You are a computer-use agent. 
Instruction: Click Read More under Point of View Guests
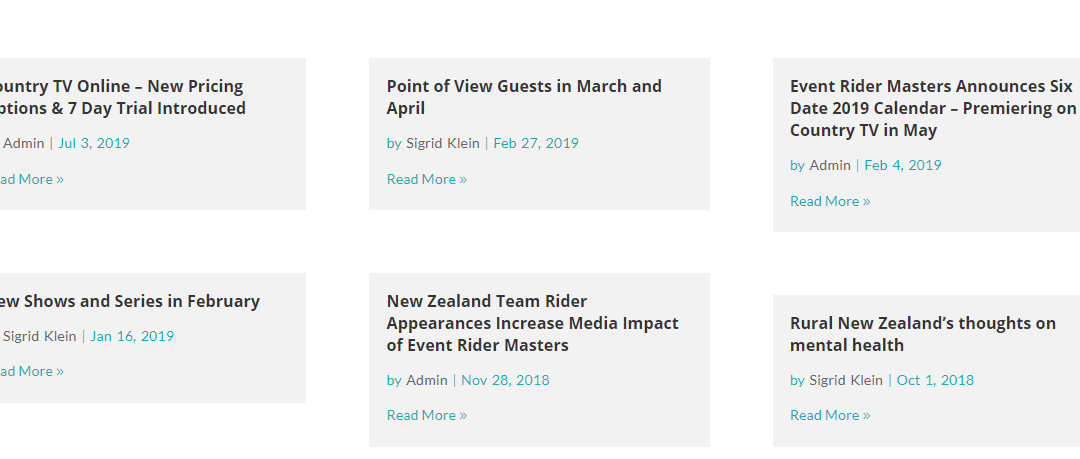(427, 179)
